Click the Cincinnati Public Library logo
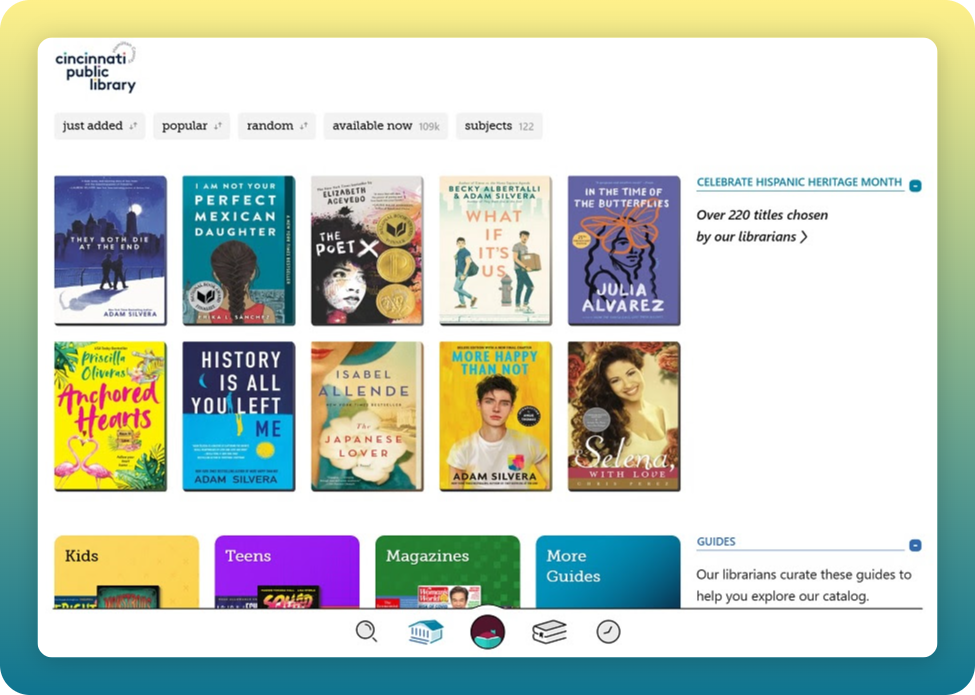 coord(96,69)
